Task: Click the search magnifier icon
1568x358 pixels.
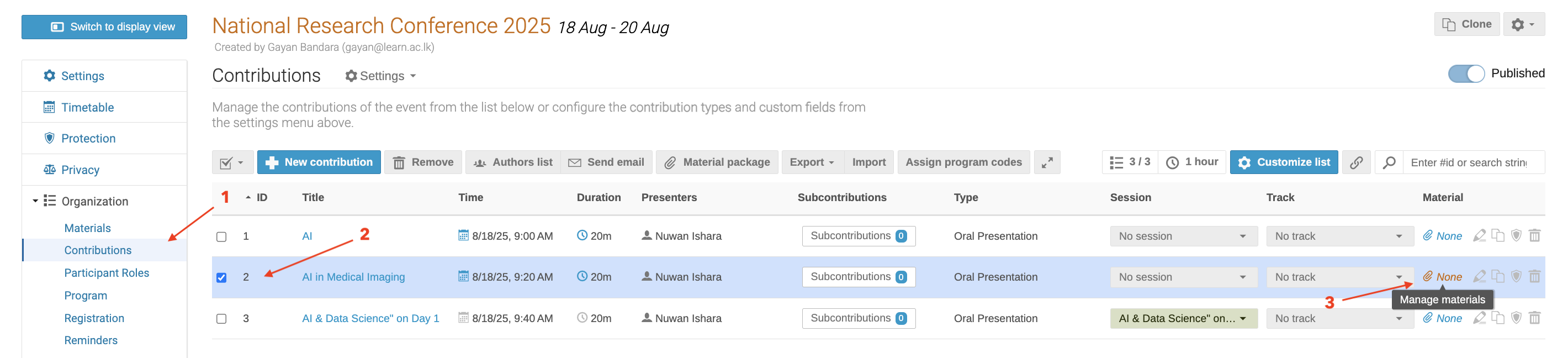Action: [x=1389, y=162]
